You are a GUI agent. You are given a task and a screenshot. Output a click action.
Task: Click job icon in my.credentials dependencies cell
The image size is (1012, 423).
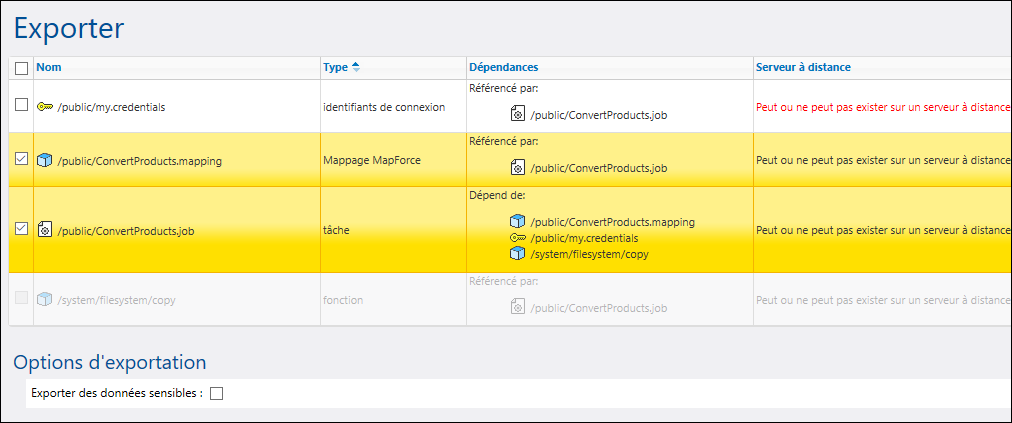click(518, 114)
